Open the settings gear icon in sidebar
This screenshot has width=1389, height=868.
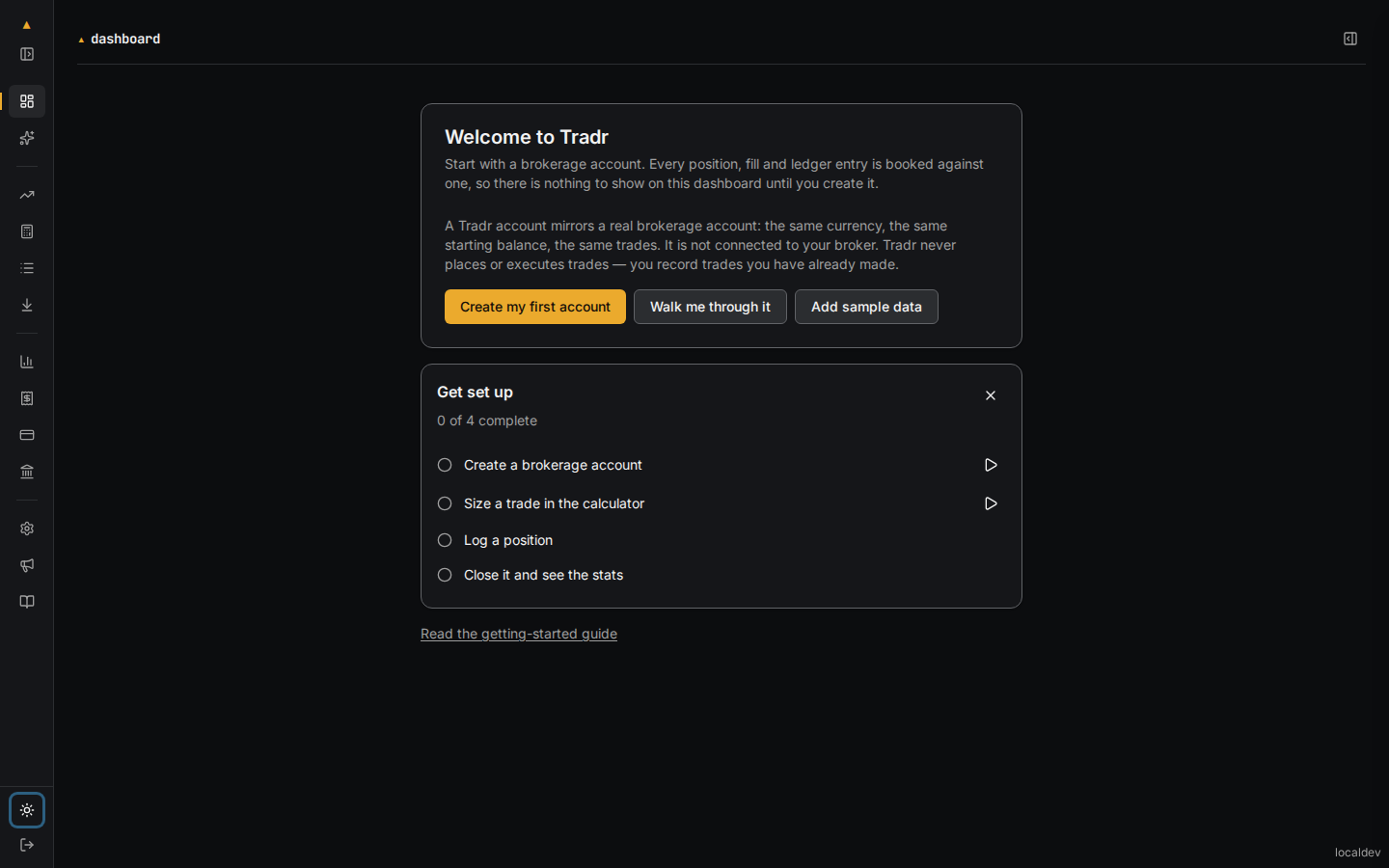(27, 529)
